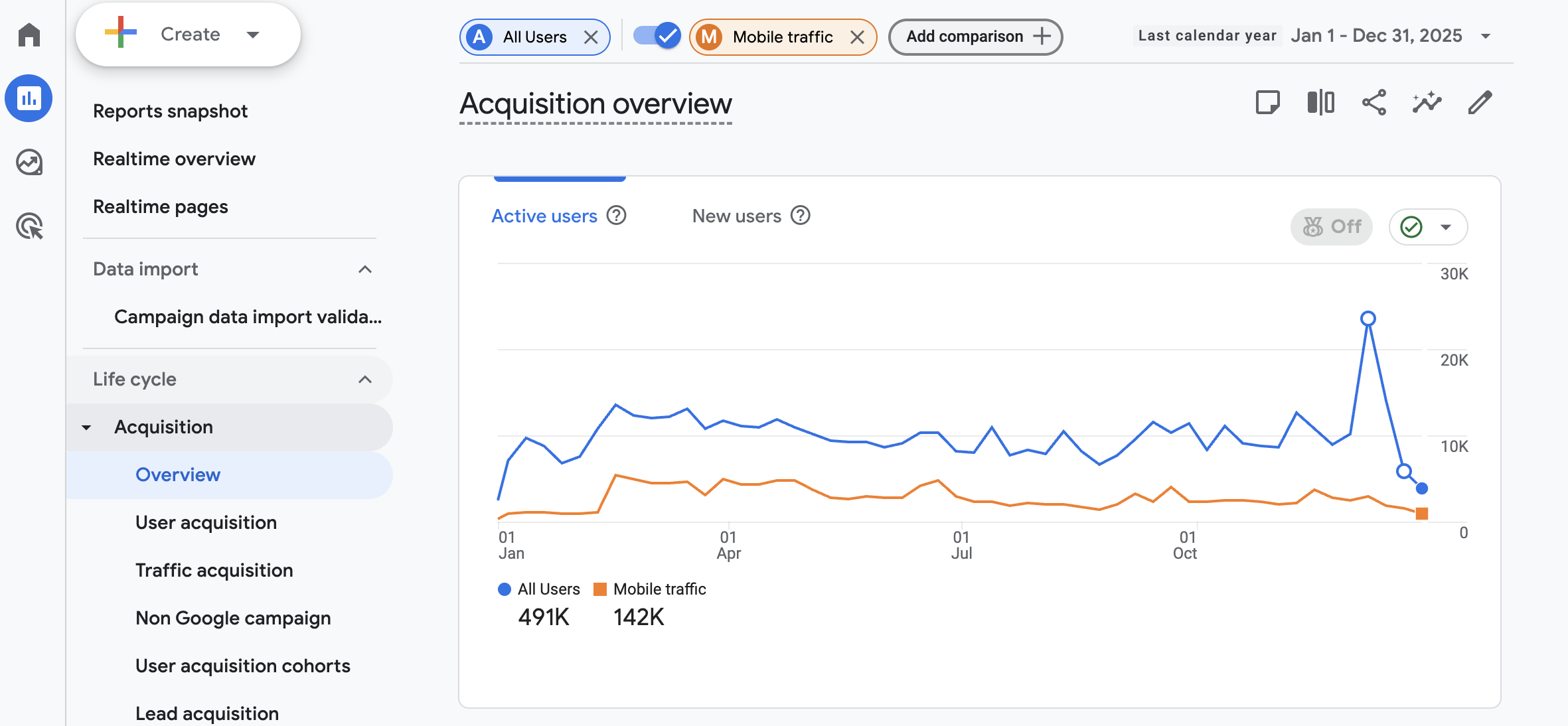This screenshot has width=1568, height=726.
Task: Click the A badge on All Users chip
Action: click(479, 37)
